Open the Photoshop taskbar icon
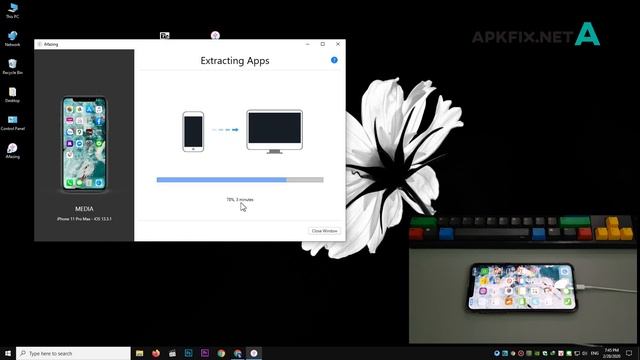 coord(189,353)
